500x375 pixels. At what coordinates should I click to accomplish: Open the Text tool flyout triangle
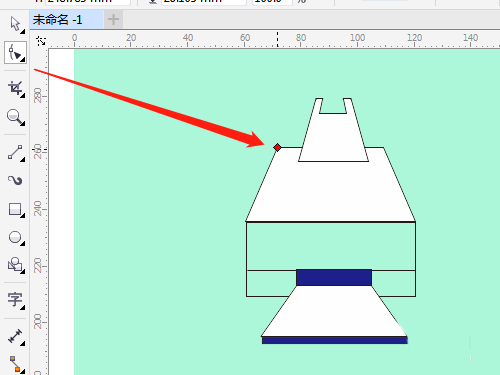pyautogui.click(x=23, y=308)
